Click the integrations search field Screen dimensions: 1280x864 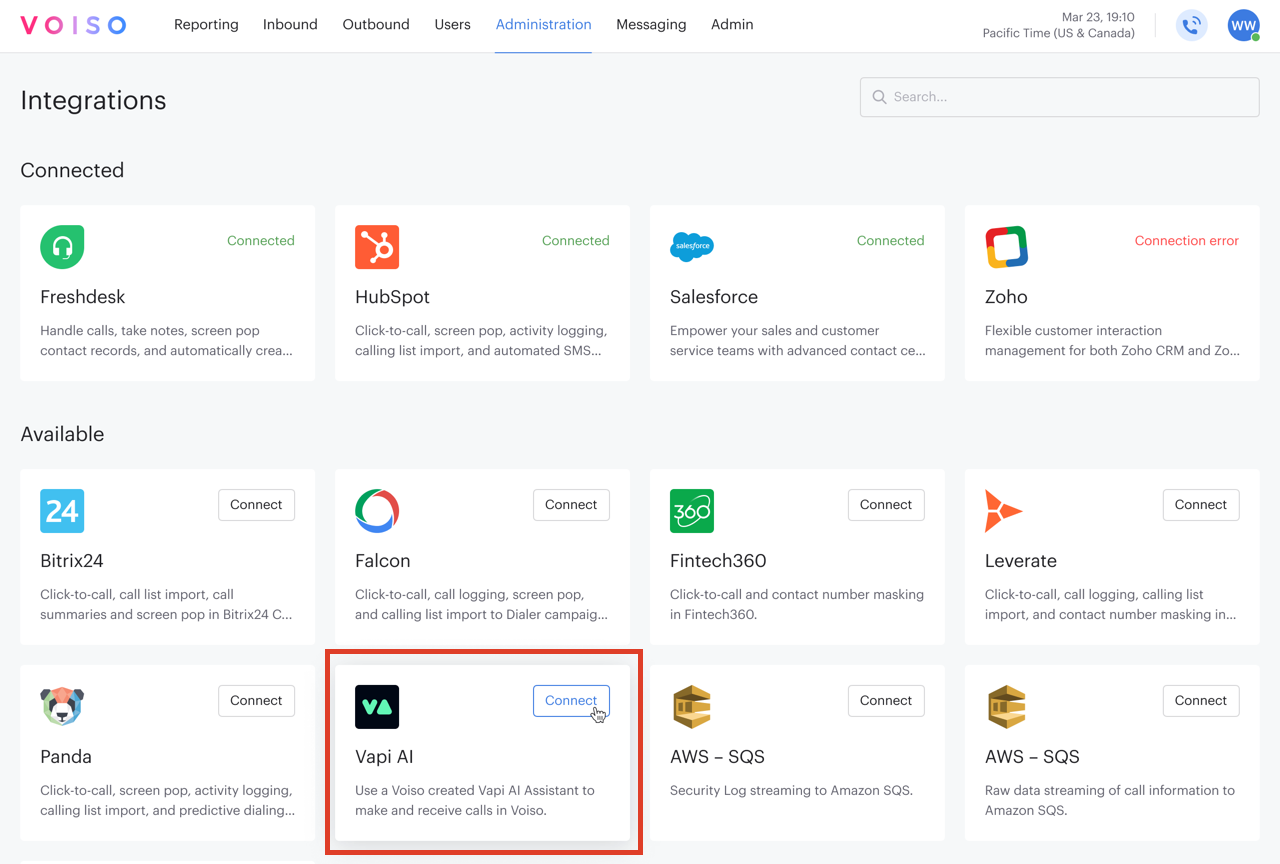pyautogui.click(x=1059, y=97)
